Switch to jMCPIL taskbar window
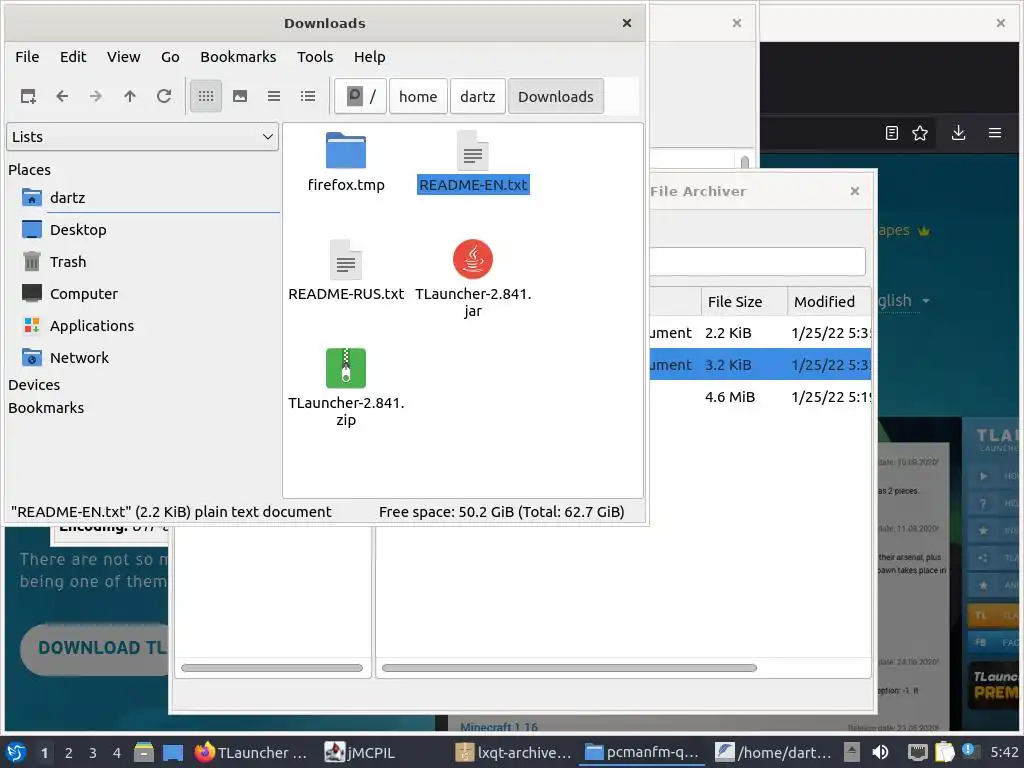This screenshot has height=768, width=1024. 360,752
